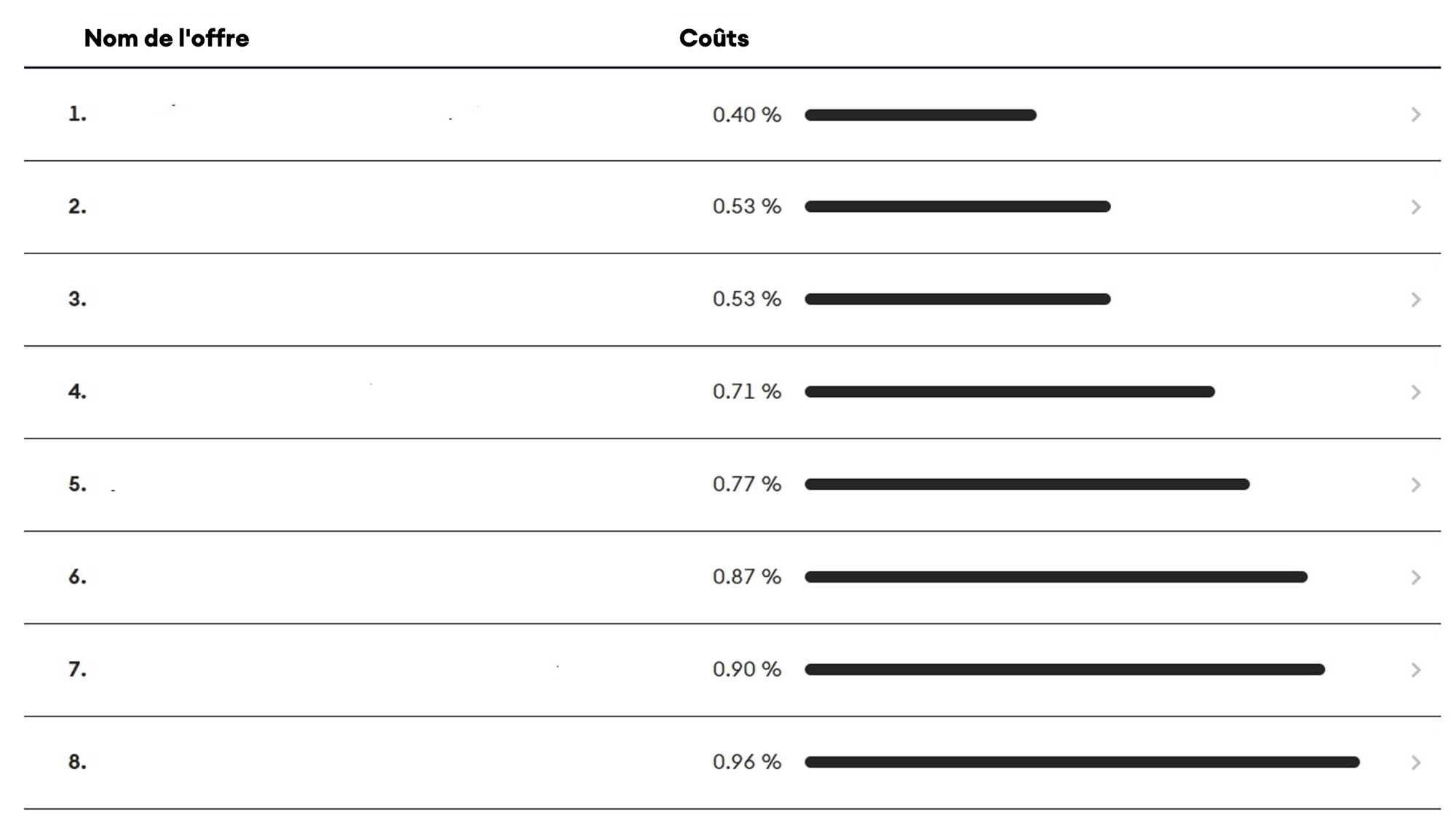The width and height of the screenshot is (1456, 828).
Task: Click the 0.90 % cost value
Action: tap(747, 669)
